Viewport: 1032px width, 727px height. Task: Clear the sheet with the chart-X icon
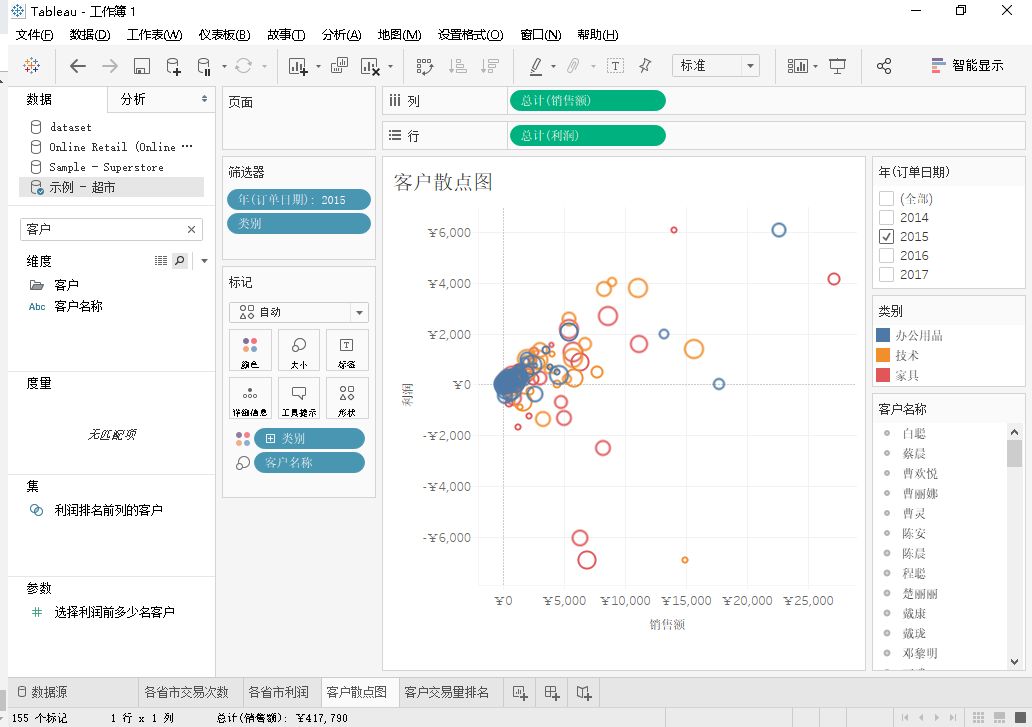tap(370, 66)
